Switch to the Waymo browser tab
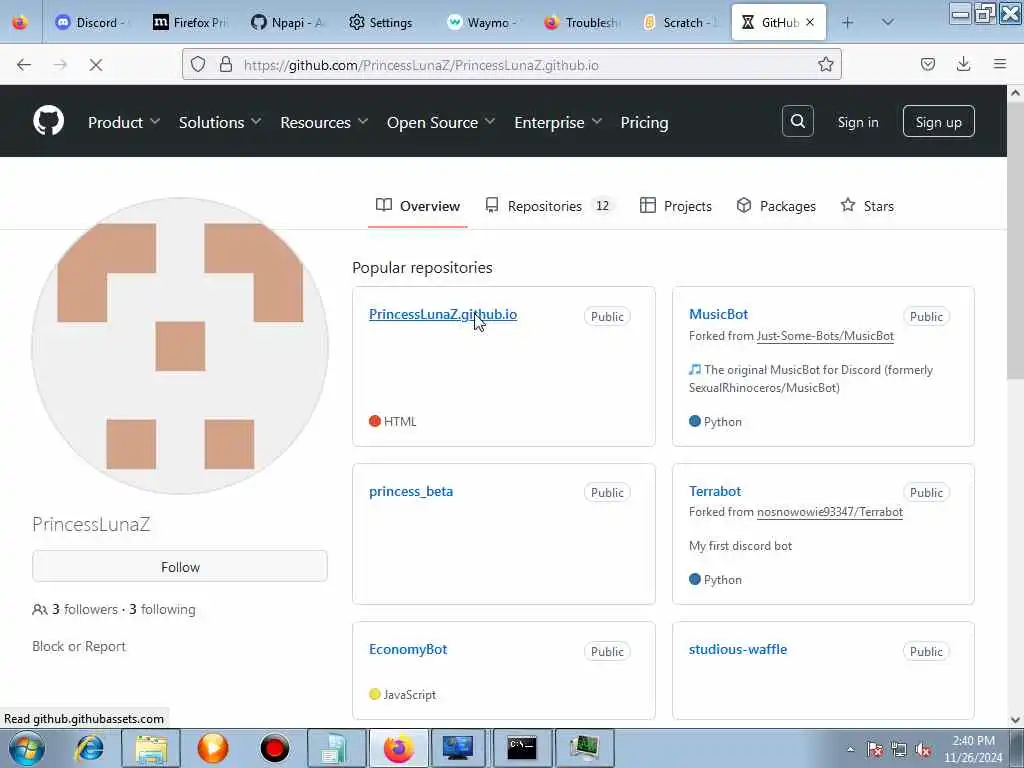The height and width of the screenshot is (768, 1024). [481, 22]
